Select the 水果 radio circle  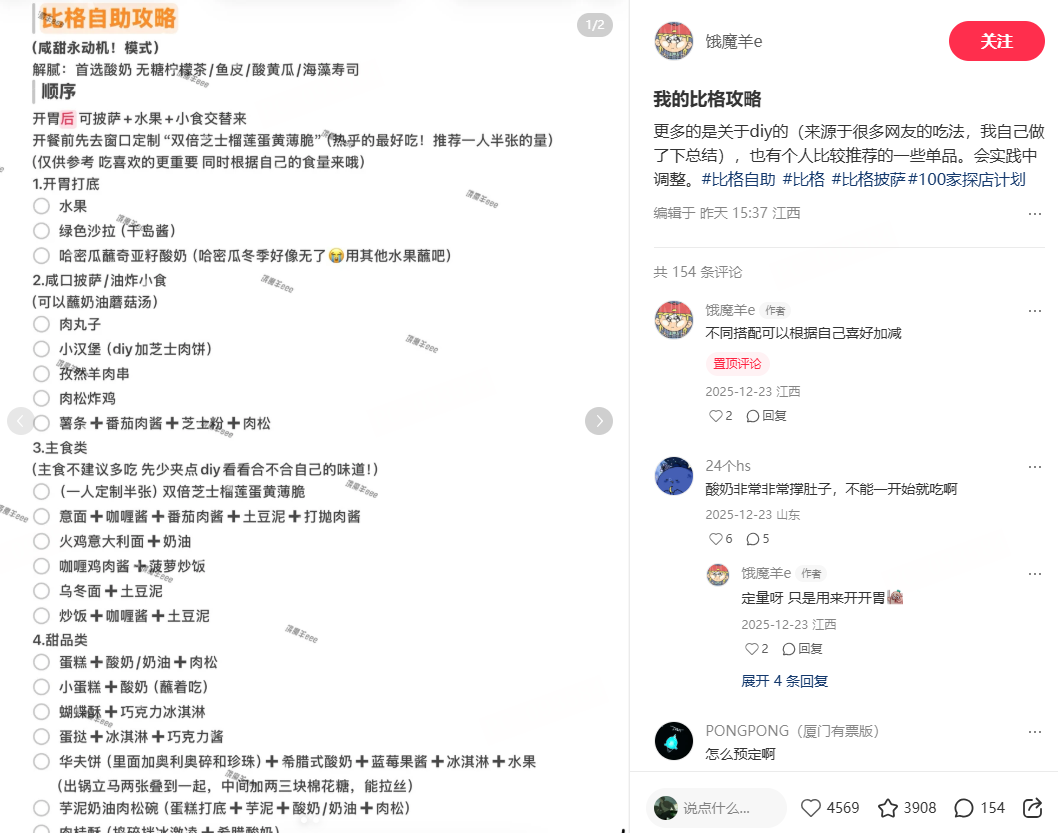(x=41, y=206)
